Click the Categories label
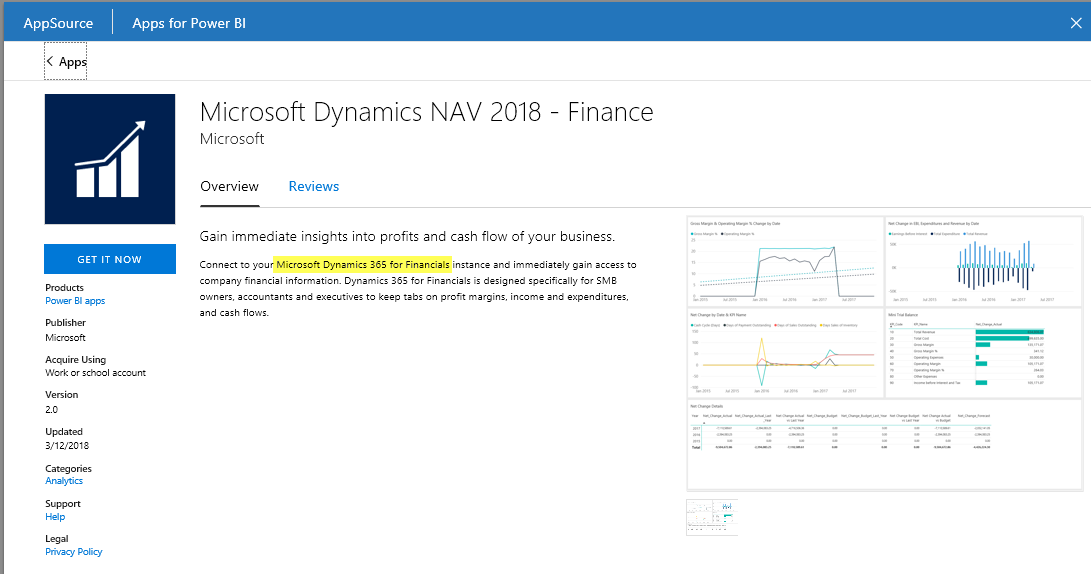The height and width of the screenshot is (574, 1091). tap(68, 468)
